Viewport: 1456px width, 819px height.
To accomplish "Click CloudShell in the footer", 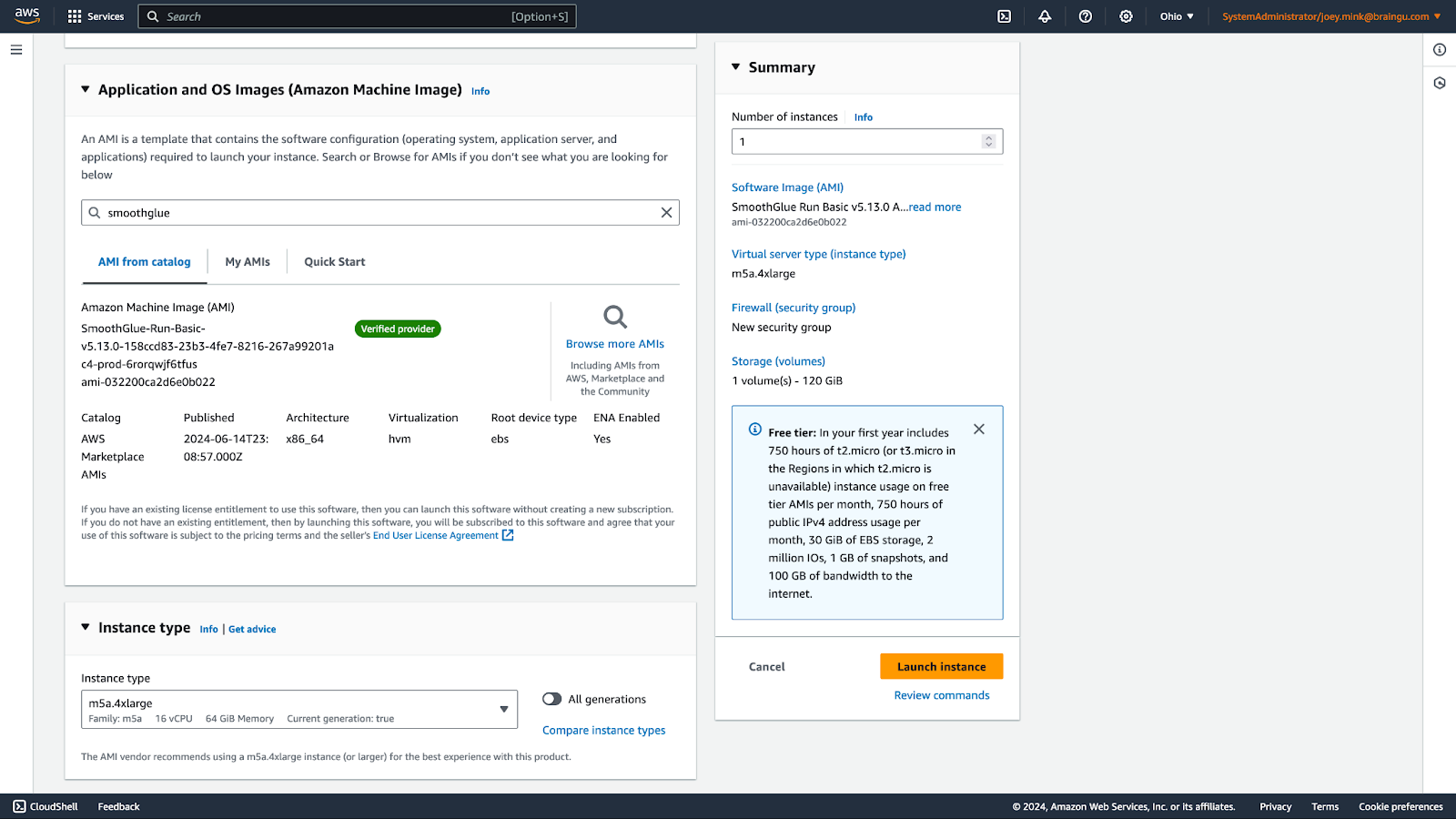I will 45,806.
